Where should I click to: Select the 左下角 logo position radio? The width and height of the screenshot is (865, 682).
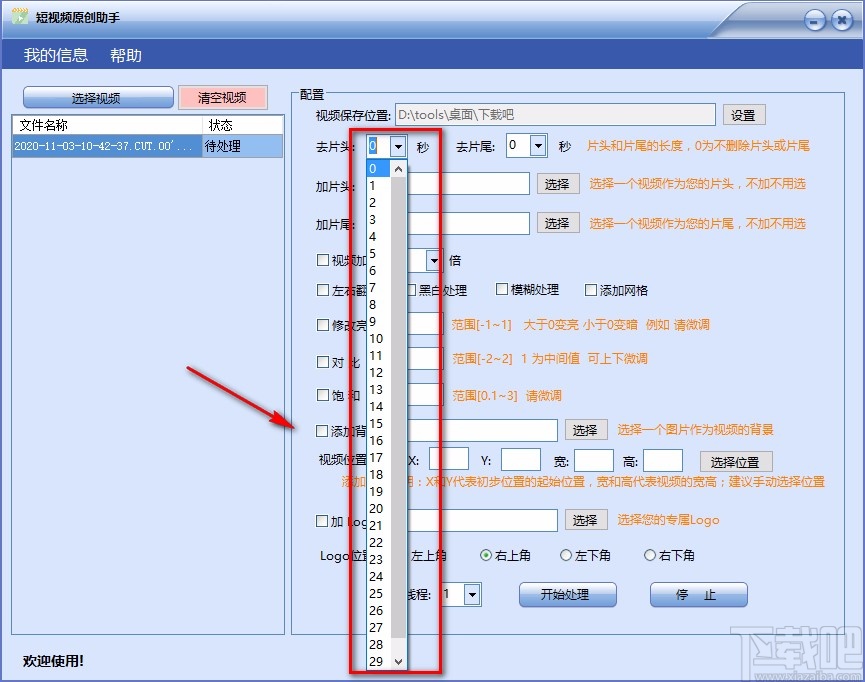click(565, 555)
